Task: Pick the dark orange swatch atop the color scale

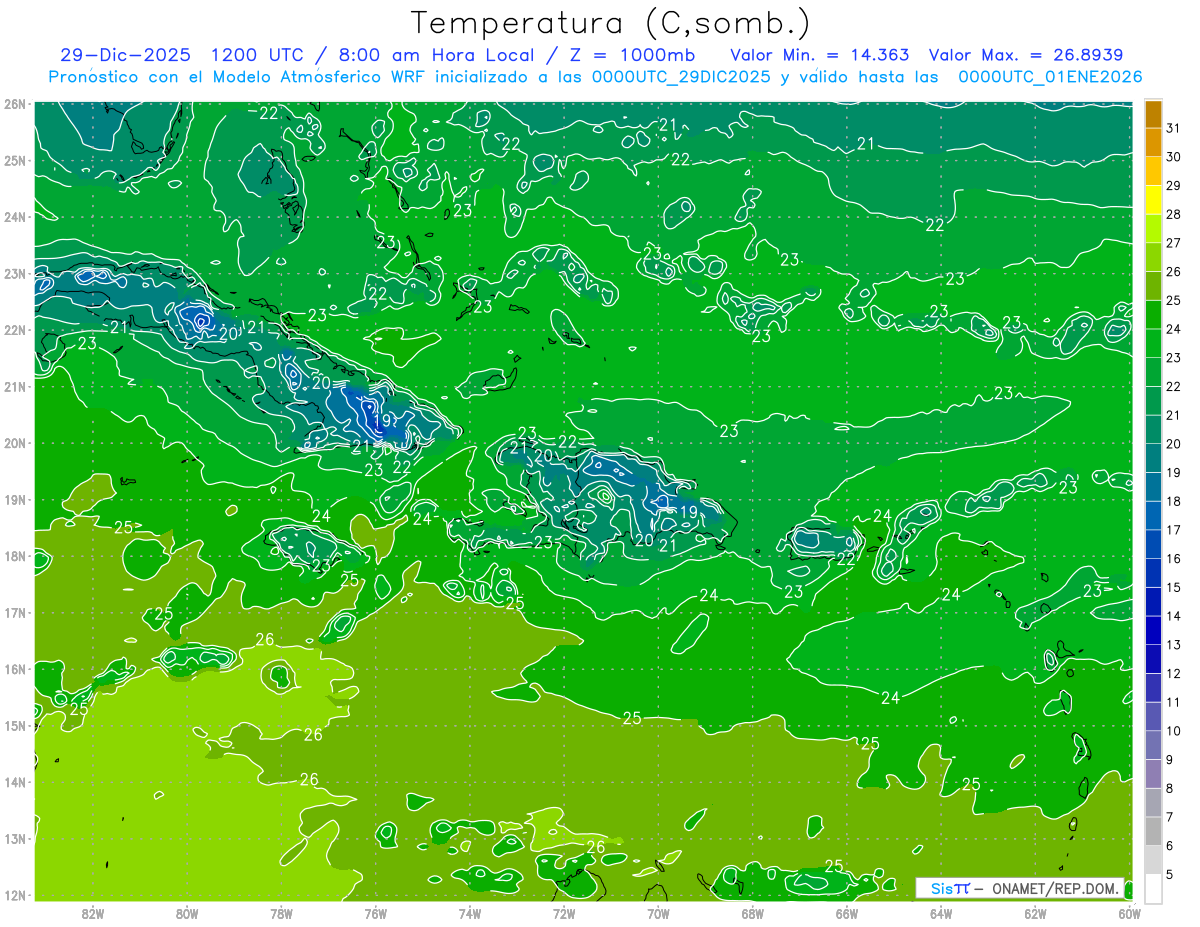Action: 1153,115
